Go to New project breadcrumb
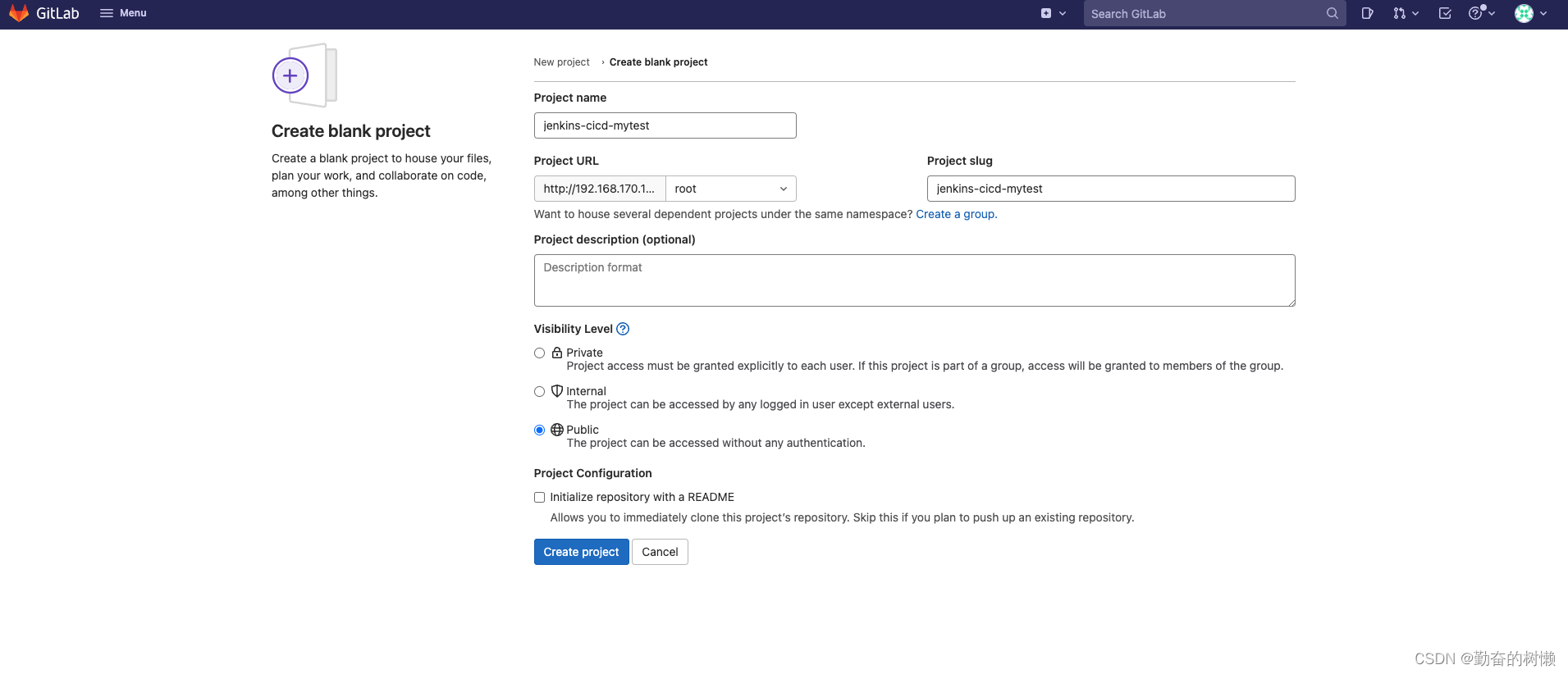This screenshot has width=1568, height=674. (x=561, y=62)
